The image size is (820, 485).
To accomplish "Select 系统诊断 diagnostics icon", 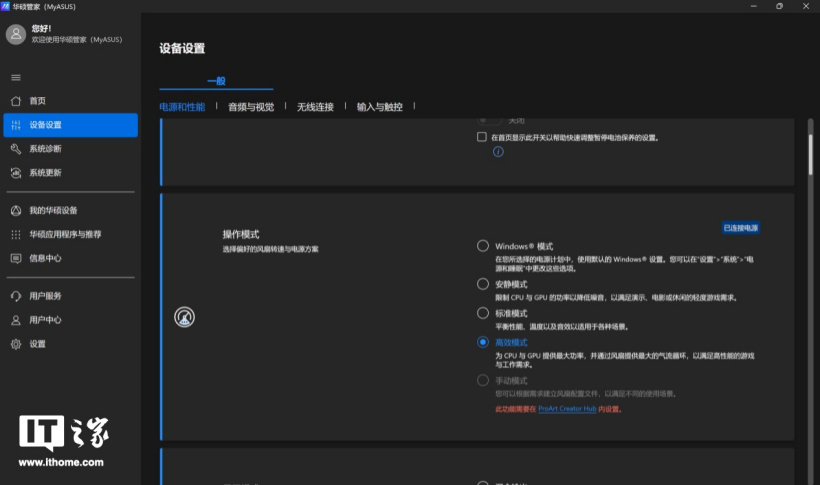I will (x=16, y=149).
